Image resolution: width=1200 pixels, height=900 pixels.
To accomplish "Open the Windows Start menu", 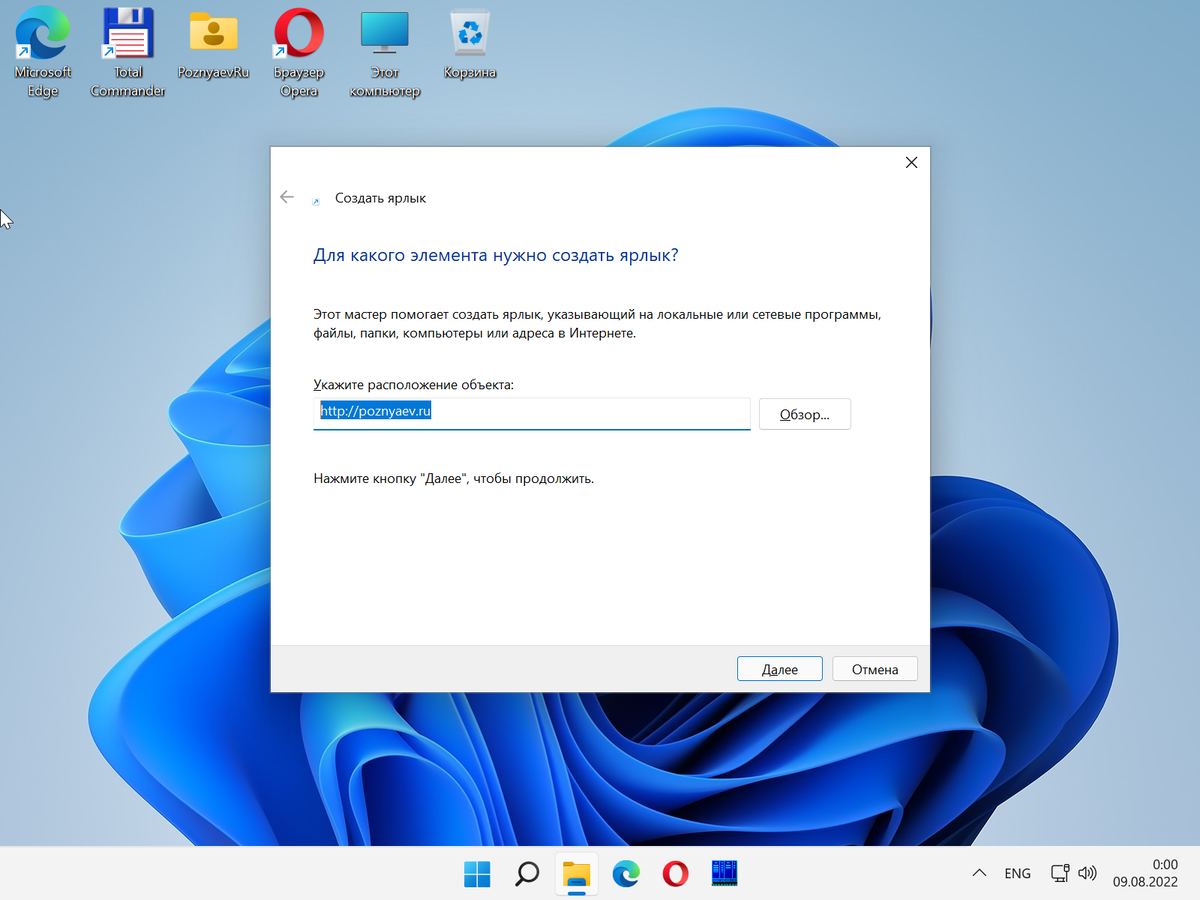I will coord(477,874).
